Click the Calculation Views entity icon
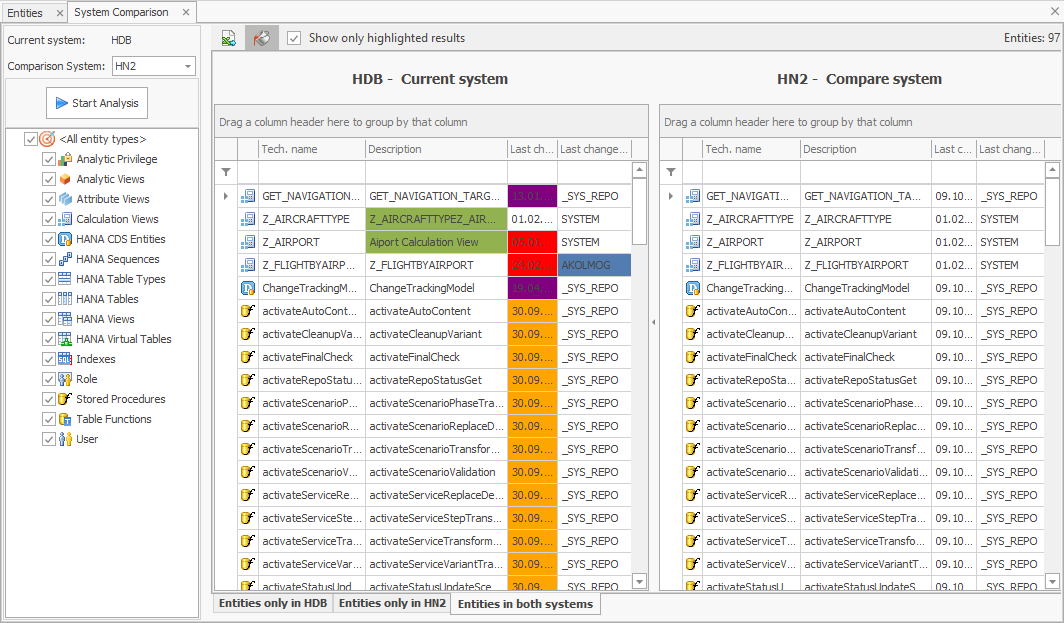Screen dimensions: 1064x623 pyautogui.click(x=66, y=219)
